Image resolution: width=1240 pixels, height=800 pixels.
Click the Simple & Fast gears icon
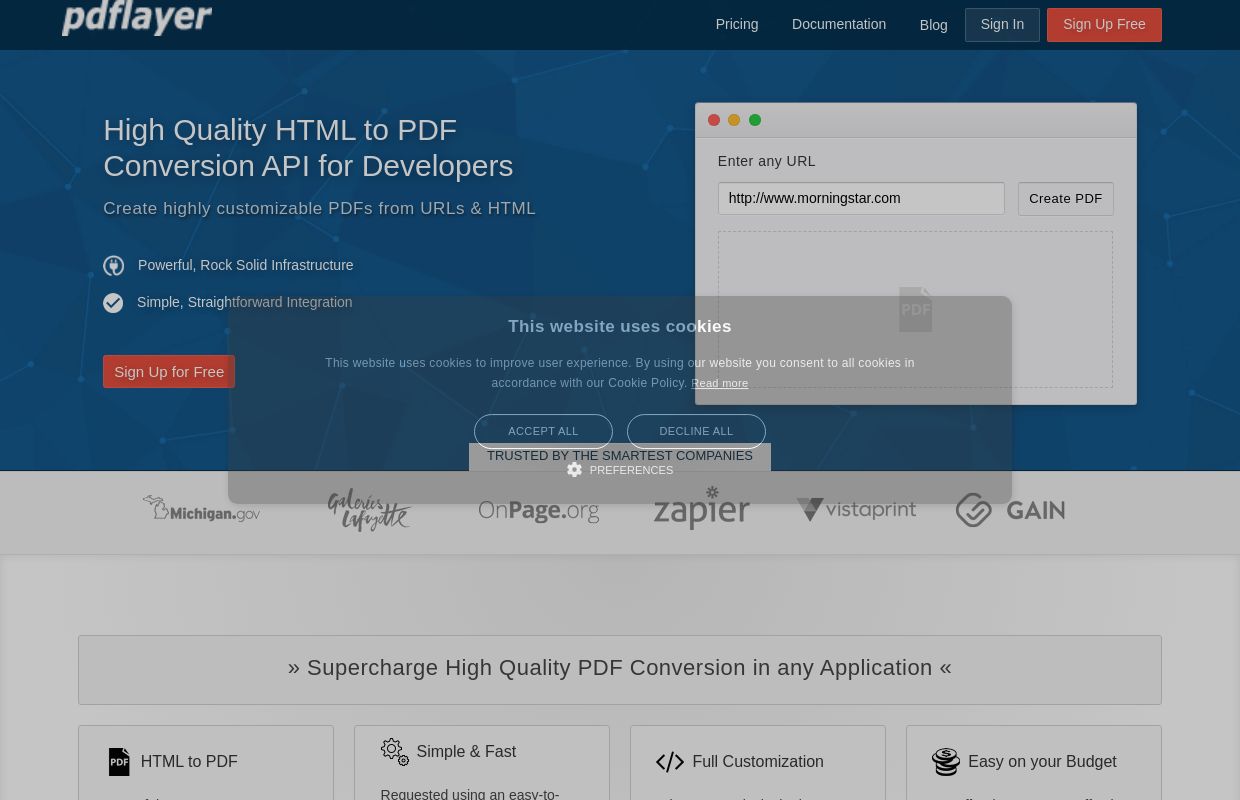point(395,752)
